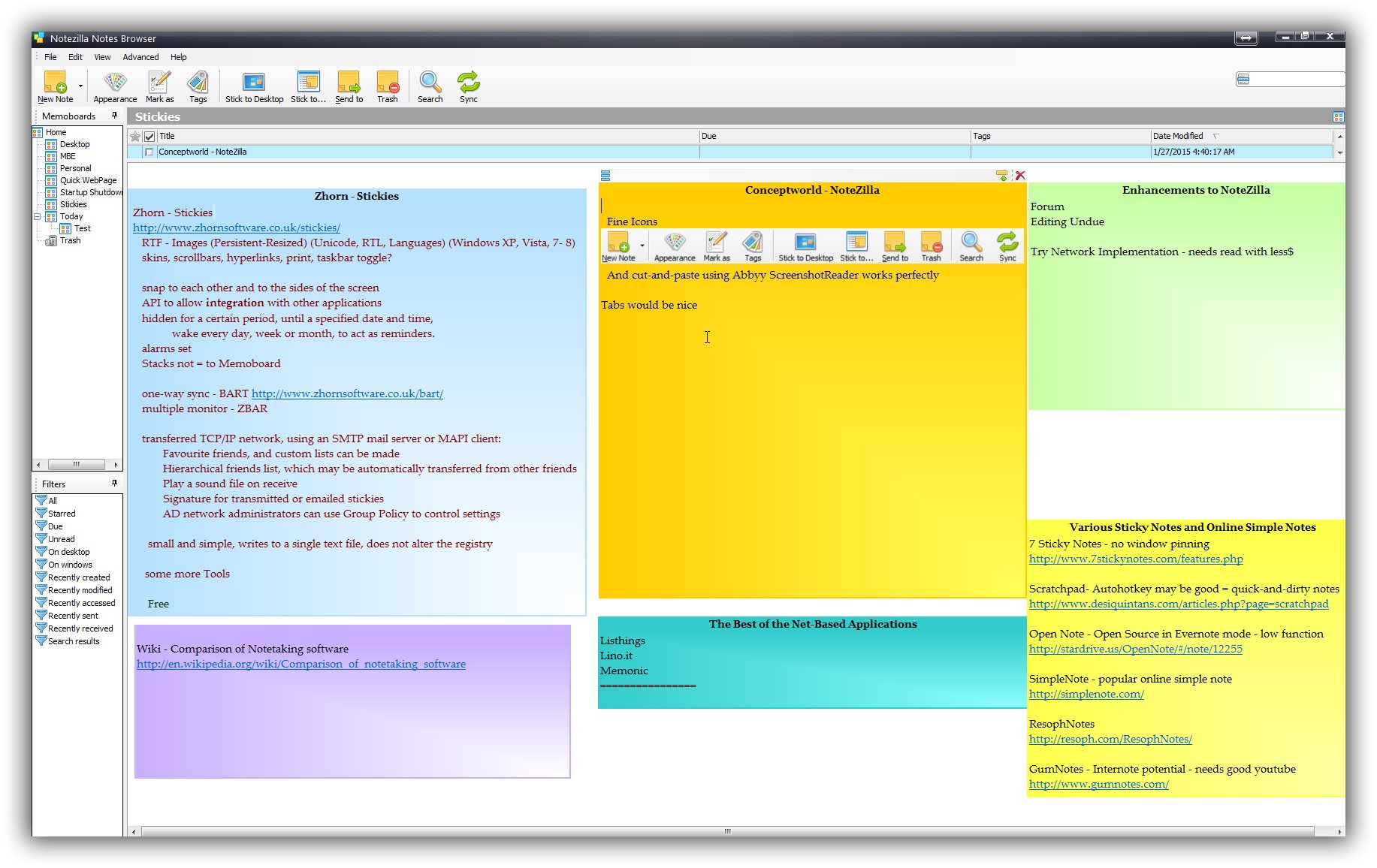Viewport: 1377px width, 868px height.
Task: Pin the Memoboards panel
Action: [x=114, y=116]
